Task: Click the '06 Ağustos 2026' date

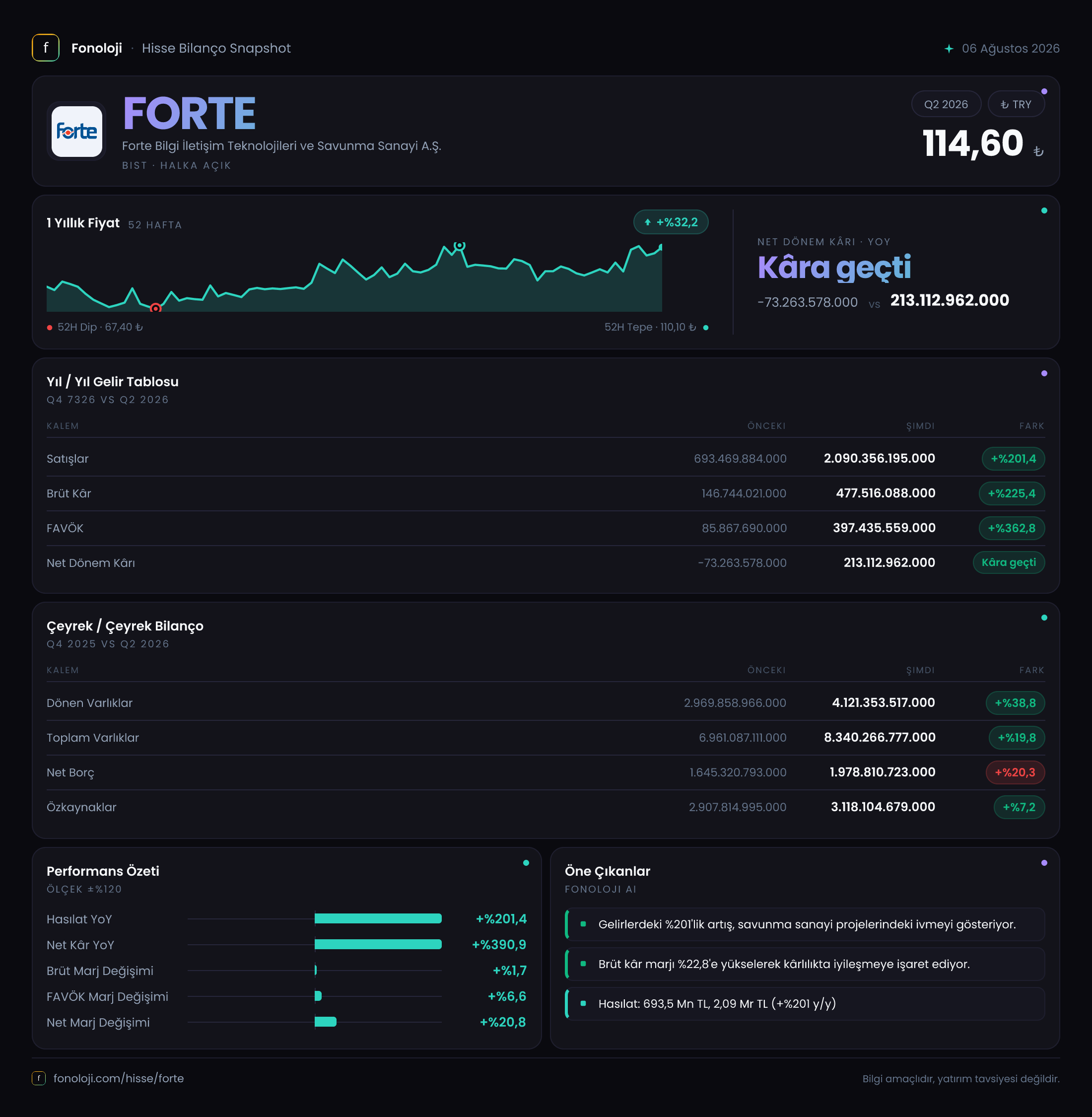Action: [1011, 49]
